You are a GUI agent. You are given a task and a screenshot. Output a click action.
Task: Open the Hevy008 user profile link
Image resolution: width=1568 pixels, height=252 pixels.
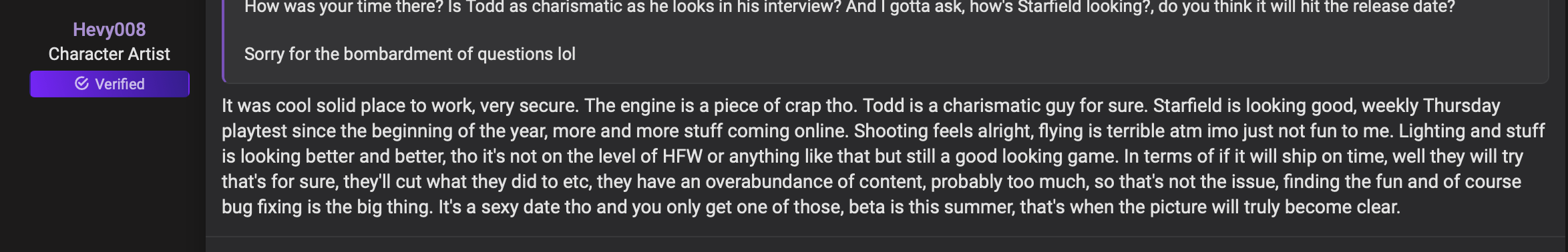click(109, 29)
